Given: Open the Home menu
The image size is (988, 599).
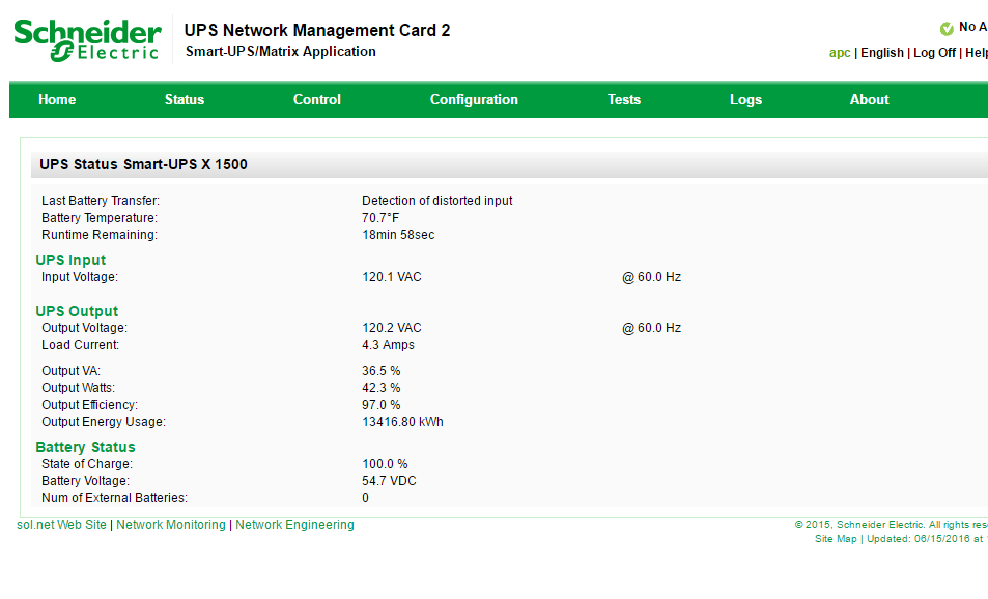Looking at the screenshot, I should point(57,100).
